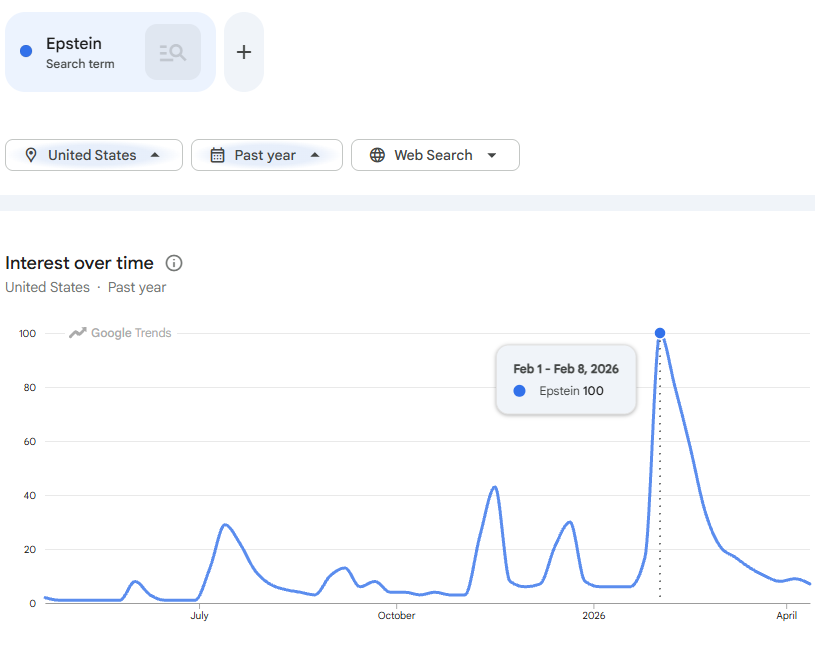This screenshot has width=815, height=660.
Task: Click the 80 y-axis label
Action: tap(30, 388)
